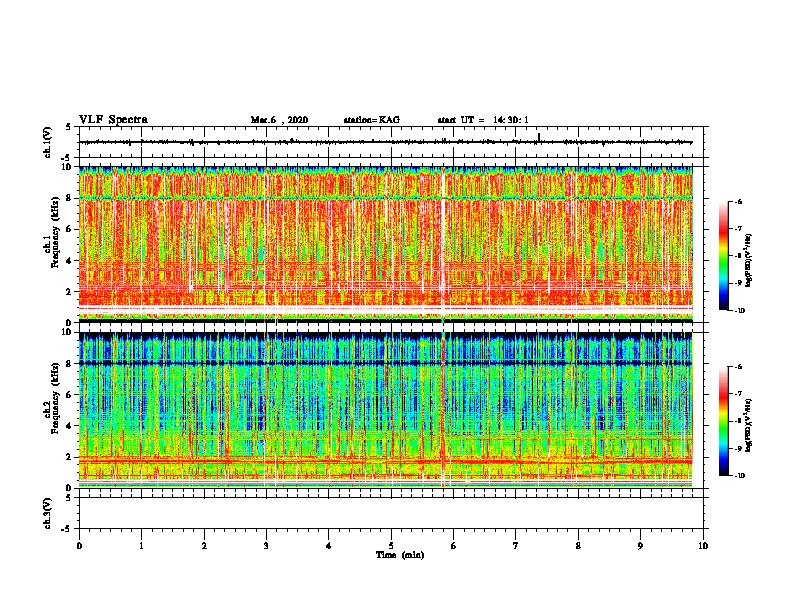Click the "4" tick on the time axis

pyautogui.click(x=329, y=545)
